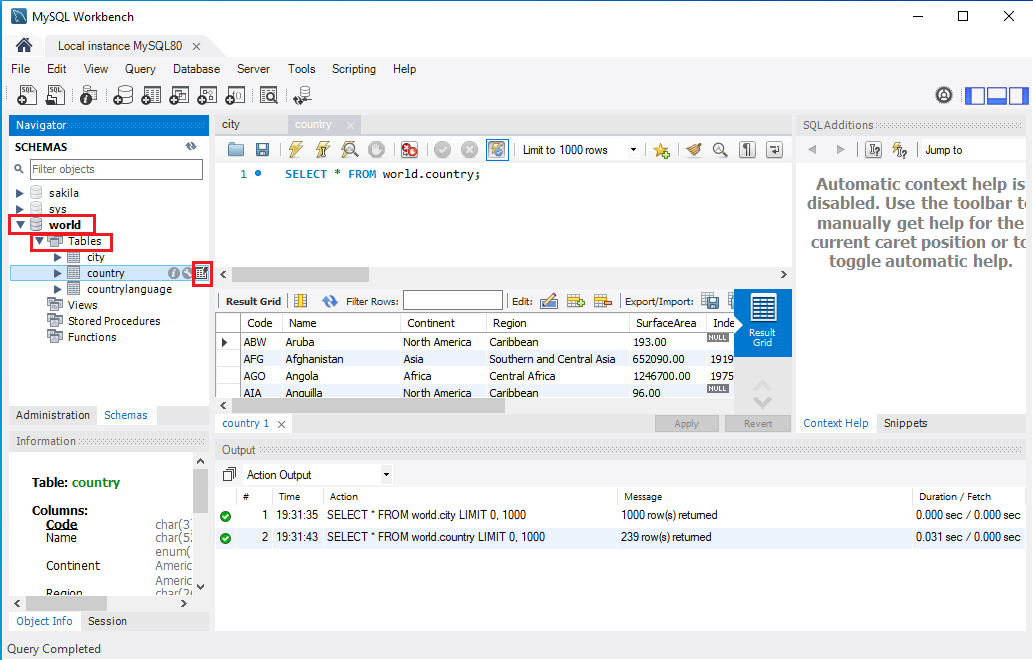The image size is (1033, 660).
Task: Refresh the SCHEMAS list
Action: 191,146
